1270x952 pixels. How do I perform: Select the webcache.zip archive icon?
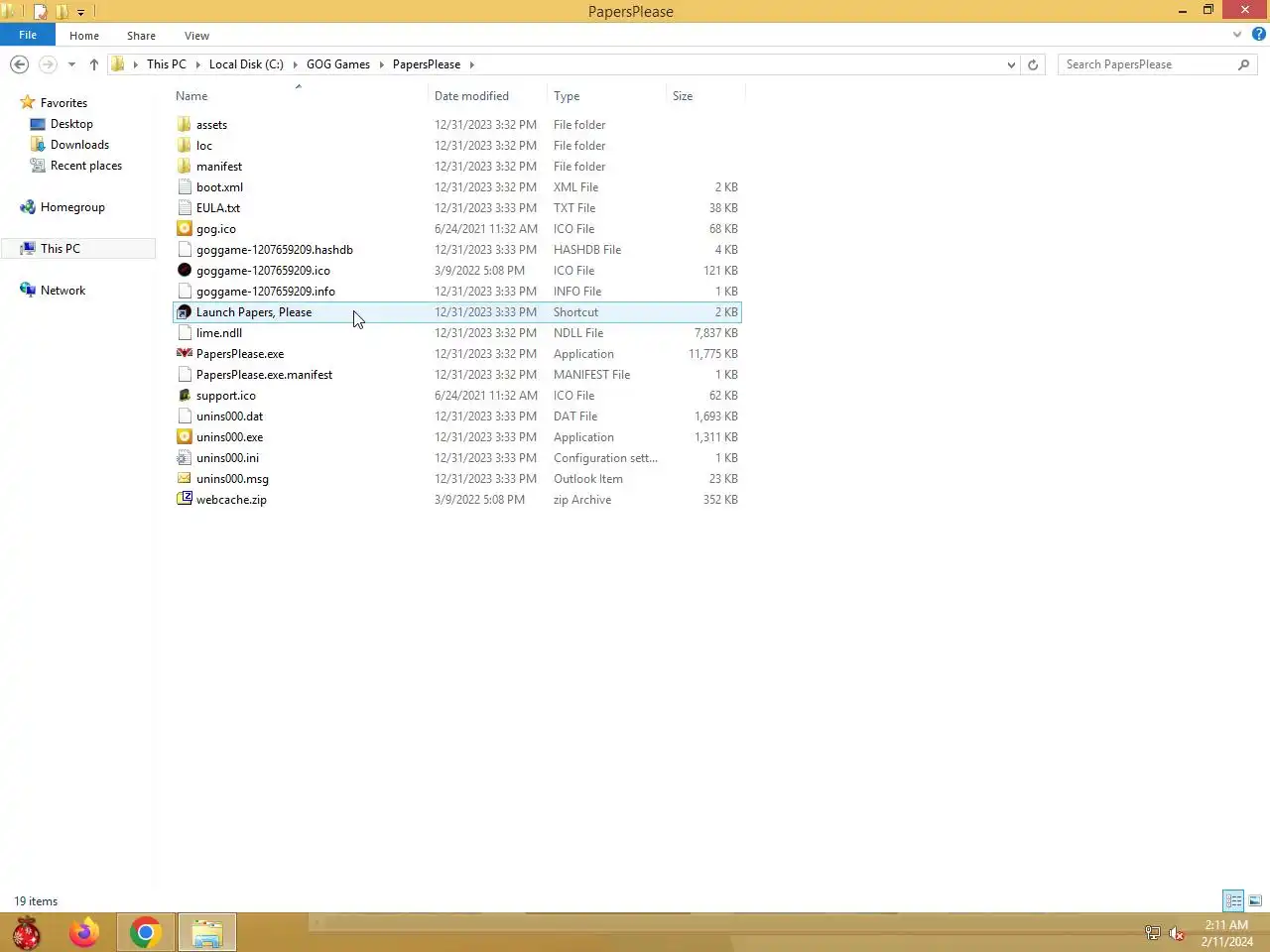[184, 500]
